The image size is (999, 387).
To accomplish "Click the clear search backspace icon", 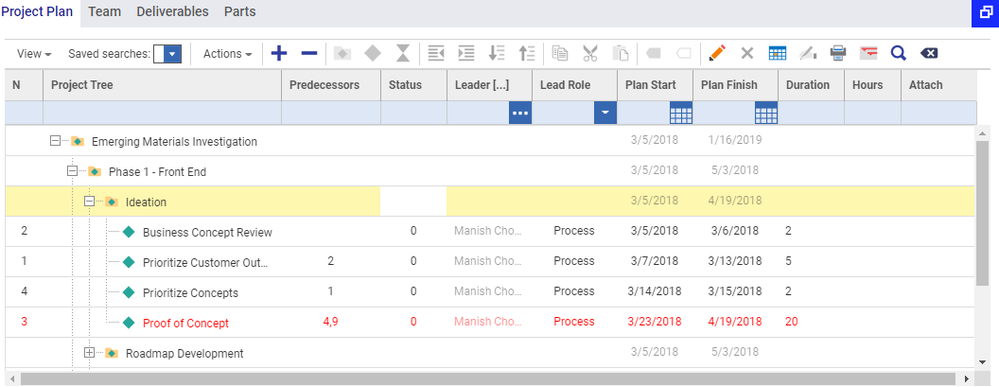I will pos(929,54).
